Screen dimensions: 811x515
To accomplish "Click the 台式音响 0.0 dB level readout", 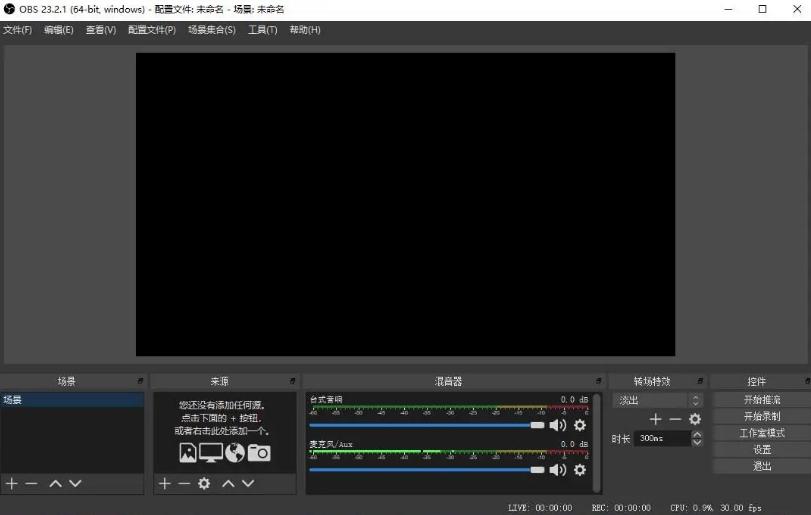I will 574,400.
